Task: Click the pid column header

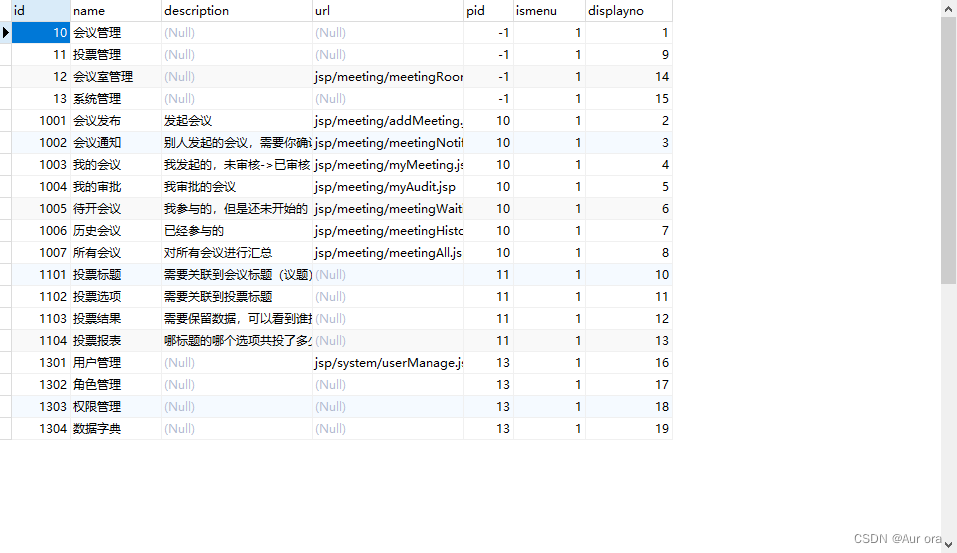Action: click(x=488, y=11)
